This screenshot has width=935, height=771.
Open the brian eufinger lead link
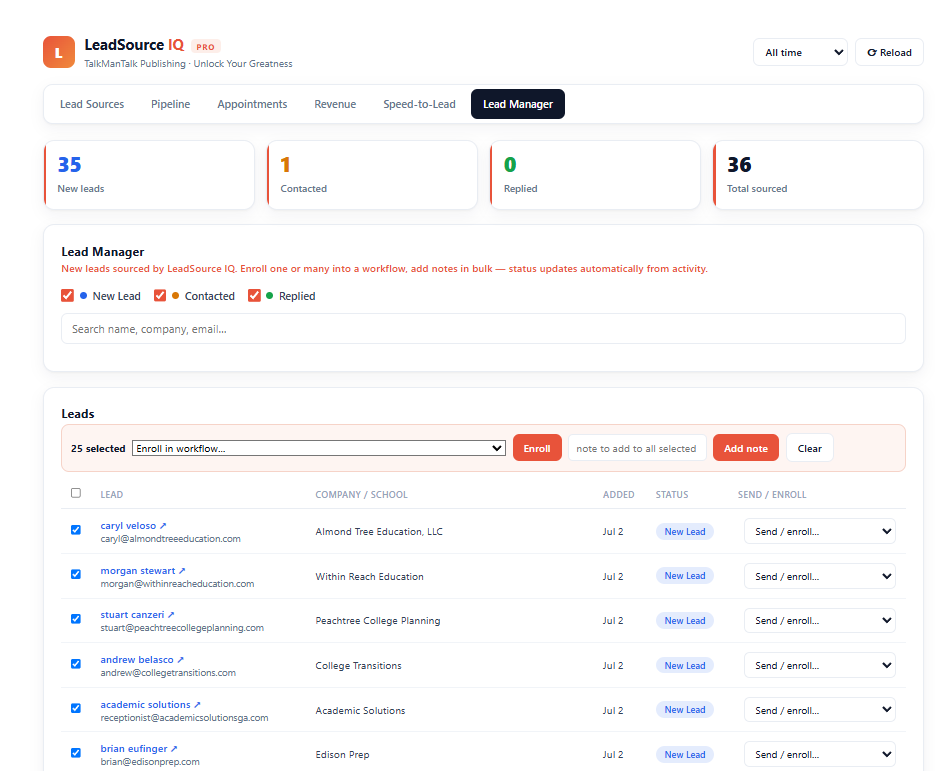click(134, 749)
